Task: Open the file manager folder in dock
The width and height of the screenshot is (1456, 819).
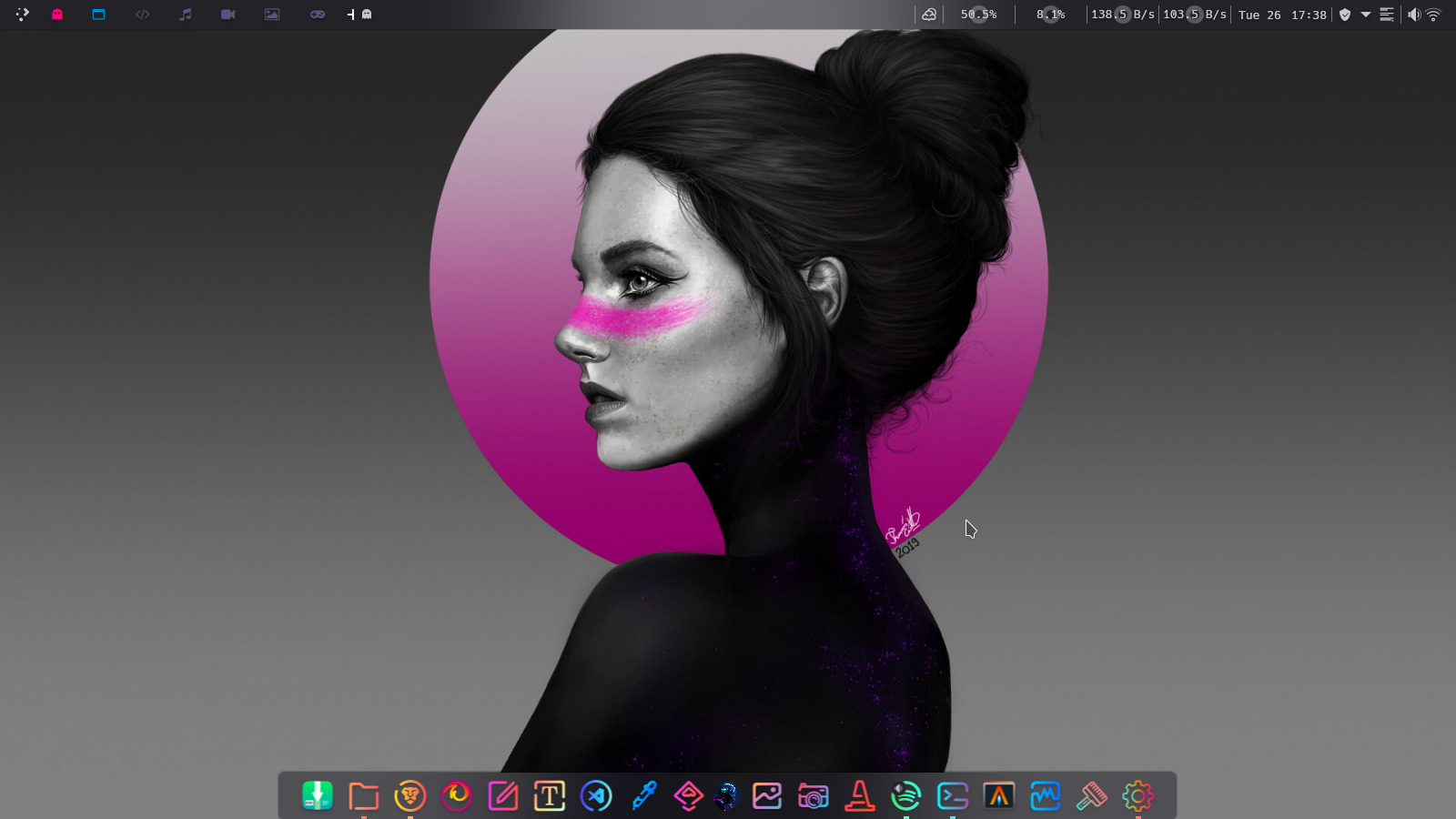Action: pyautogui.click(x=364, y=796)
